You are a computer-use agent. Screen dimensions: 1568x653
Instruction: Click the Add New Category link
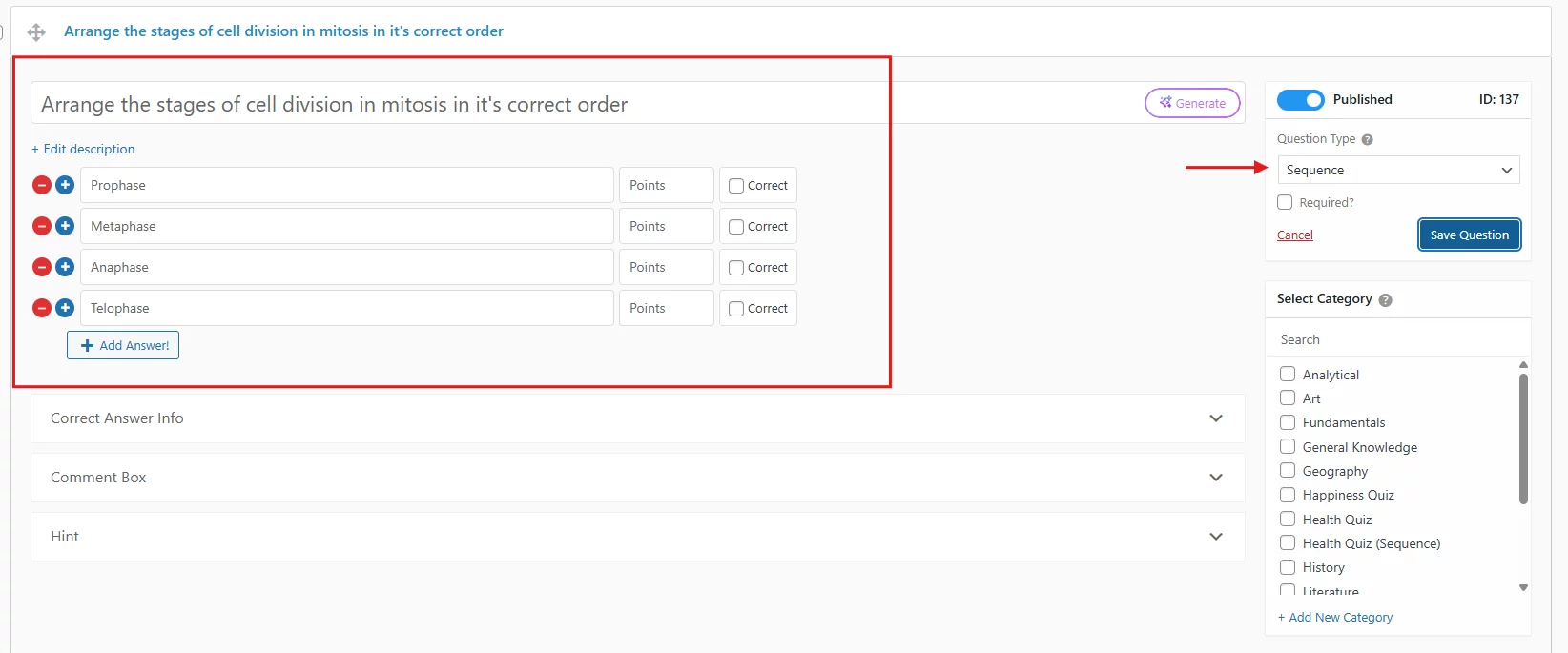(1335, 617)
